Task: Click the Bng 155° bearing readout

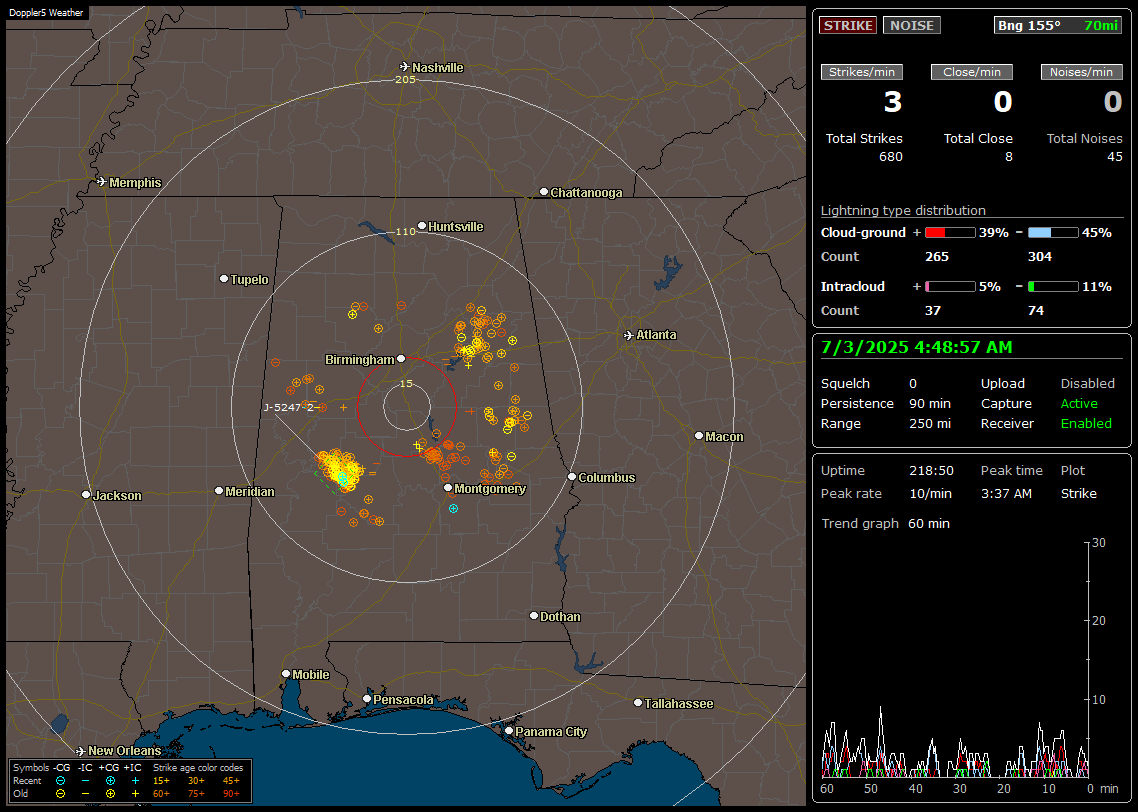Action: click(x=1029, y=25)
